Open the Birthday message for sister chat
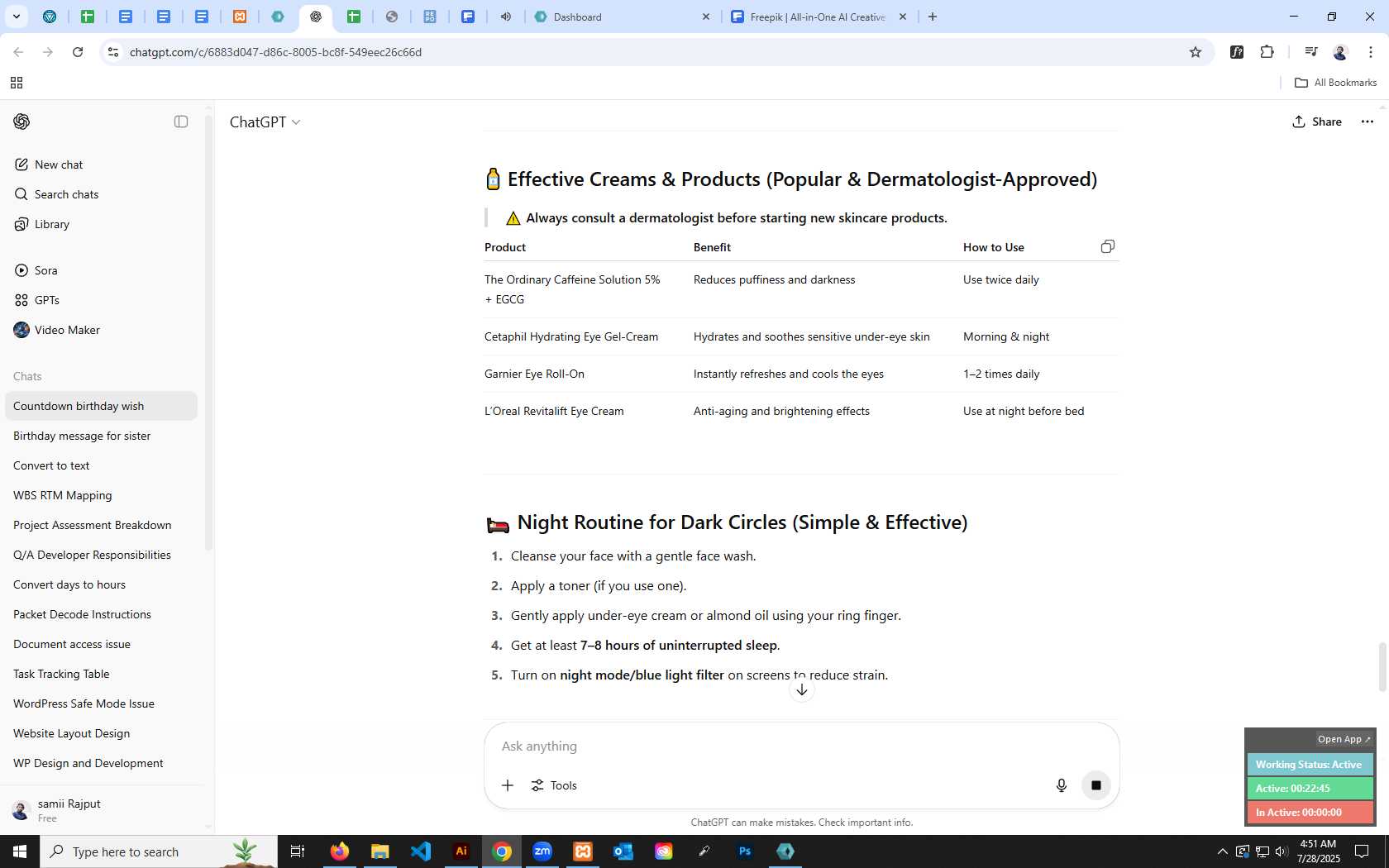The image size is (1389, 868). (x=101, y=436)
